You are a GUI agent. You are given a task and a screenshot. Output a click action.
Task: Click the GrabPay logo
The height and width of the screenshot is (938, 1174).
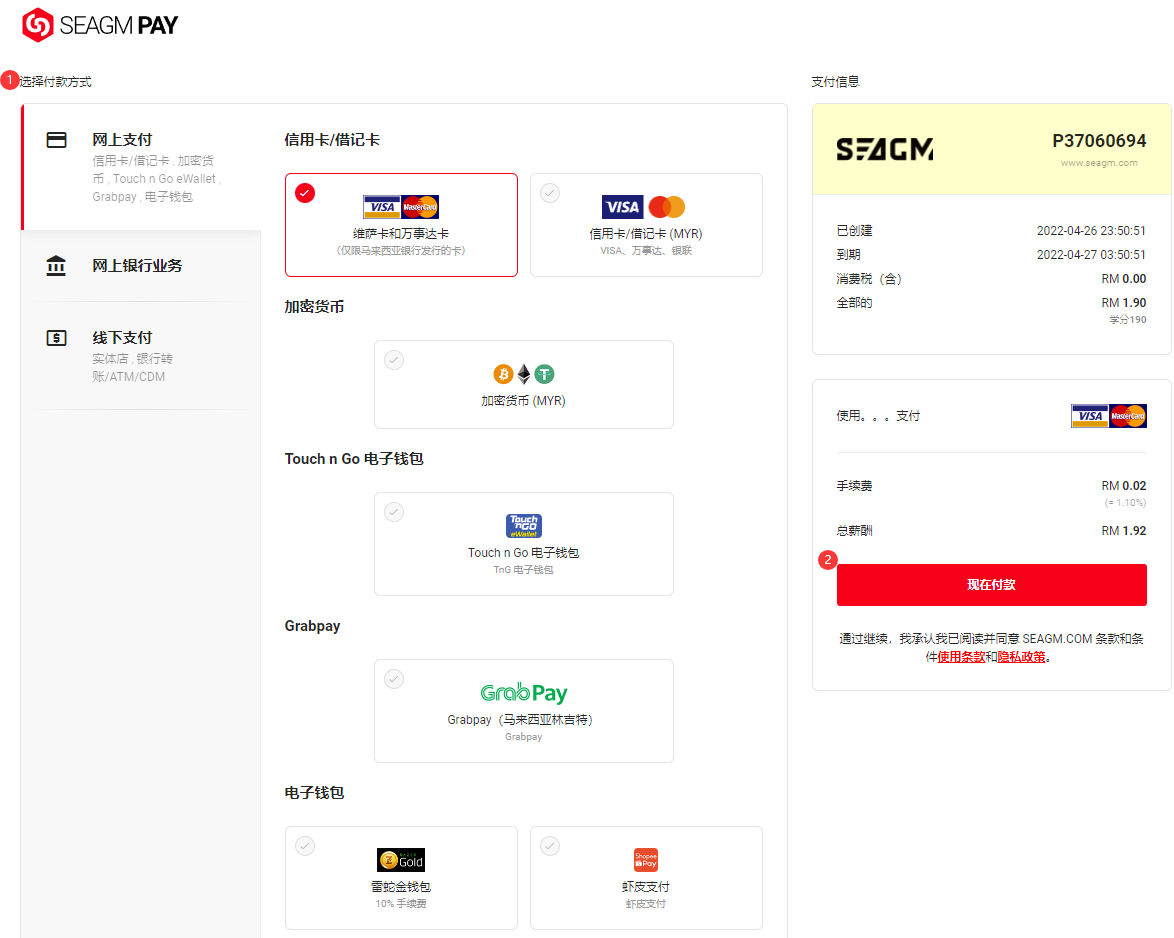(x=523, y=692)
